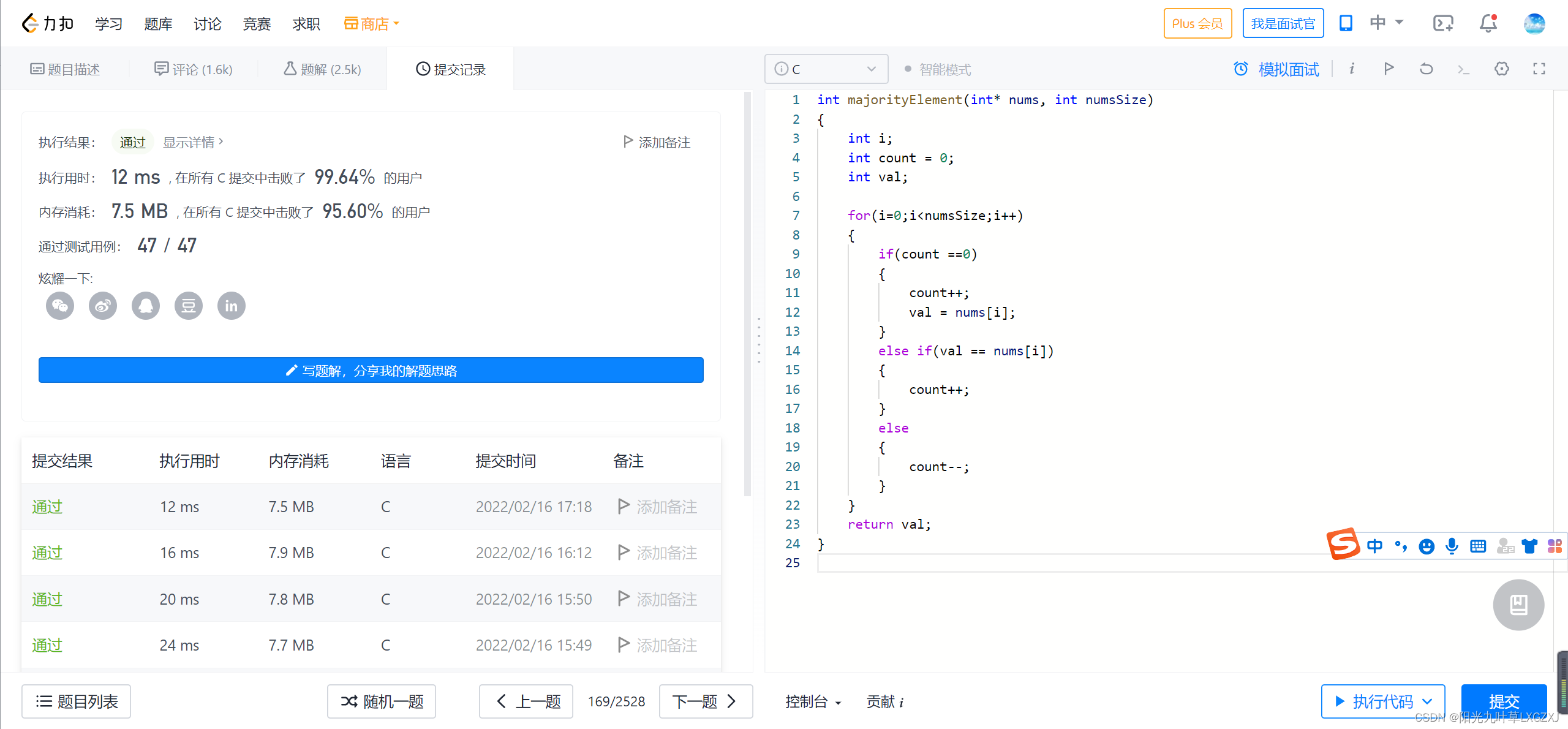
Task: Open 题目列表 problem list
Action: point(76,701)
